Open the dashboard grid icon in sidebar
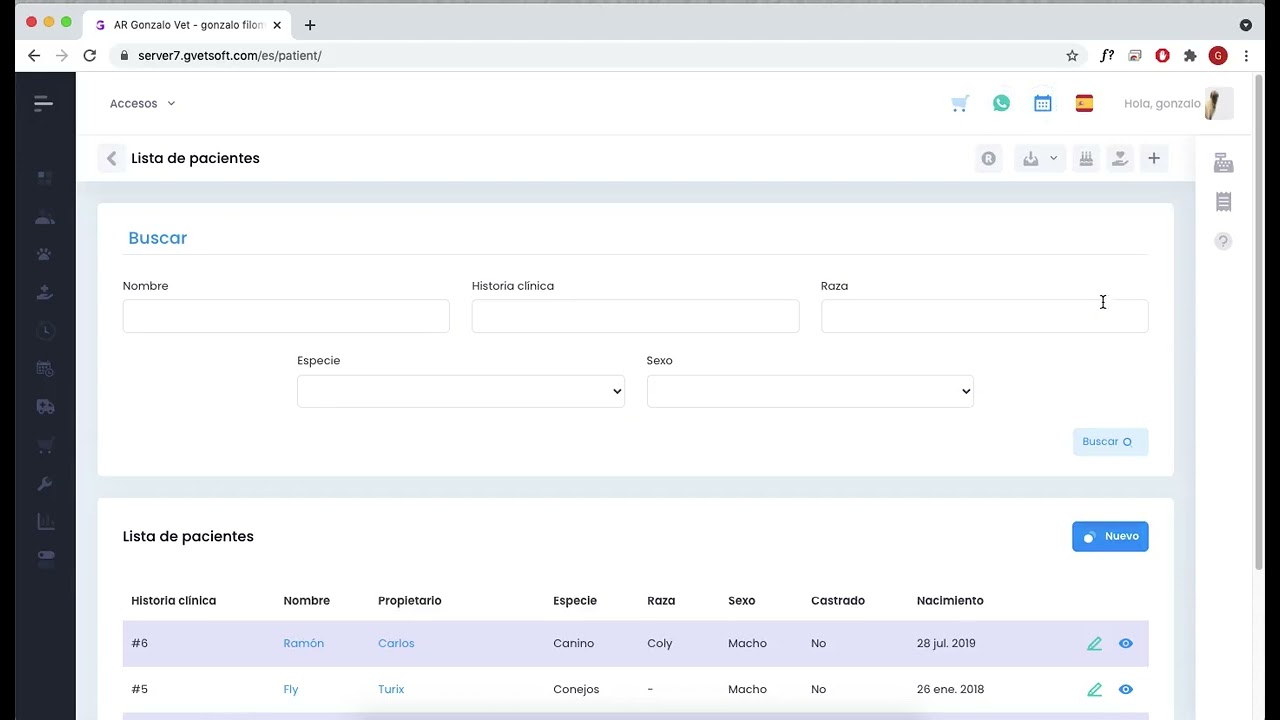 (44, 178)
